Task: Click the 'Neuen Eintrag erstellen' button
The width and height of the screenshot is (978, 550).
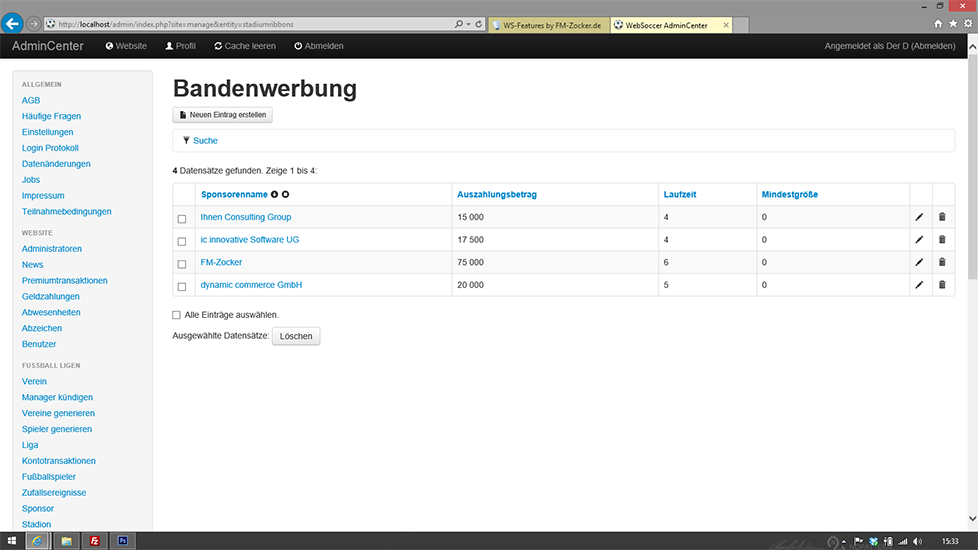Action: [223, 115]
